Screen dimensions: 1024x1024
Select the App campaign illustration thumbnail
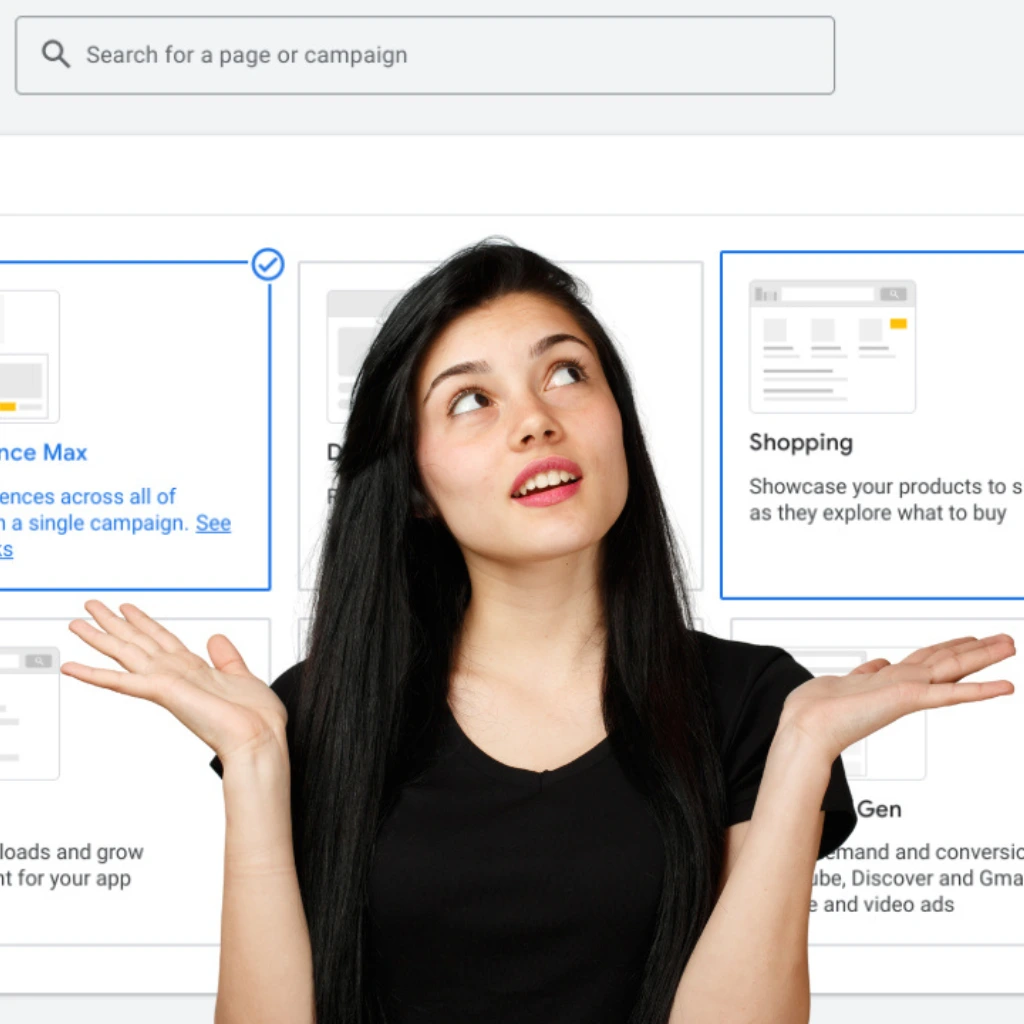[x=29, y=712]
